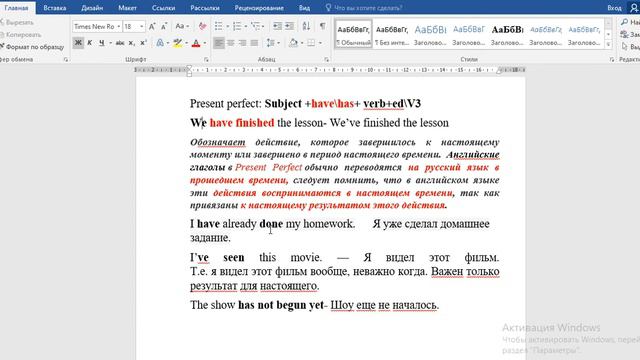Open the Дизайн ribbon tab
This screenshot has height=360, width=640.
click(92, 8)
